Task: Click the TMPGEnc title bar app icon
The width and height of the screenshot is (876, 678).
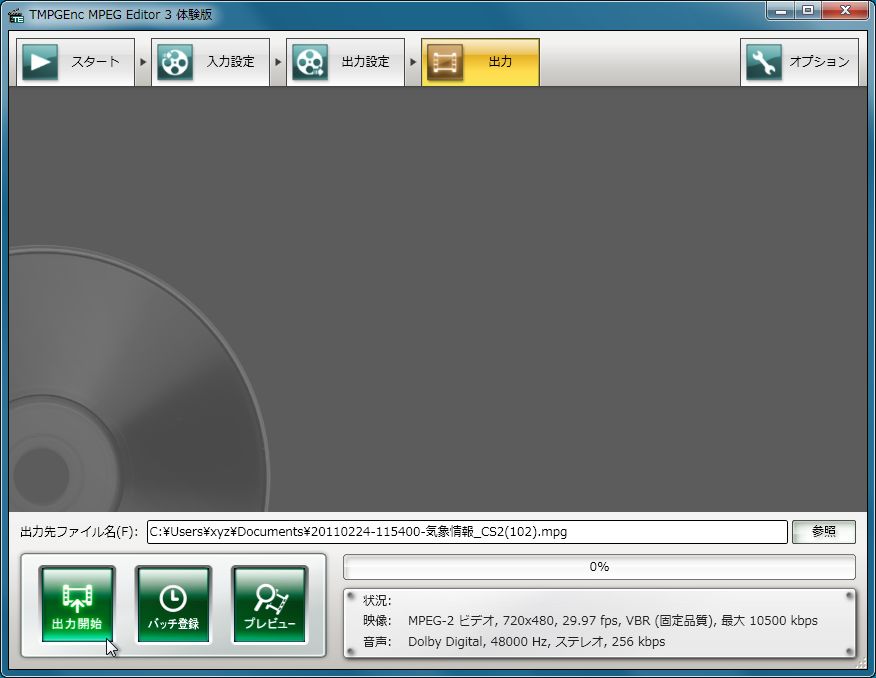Action: click(x=16, y=15)
